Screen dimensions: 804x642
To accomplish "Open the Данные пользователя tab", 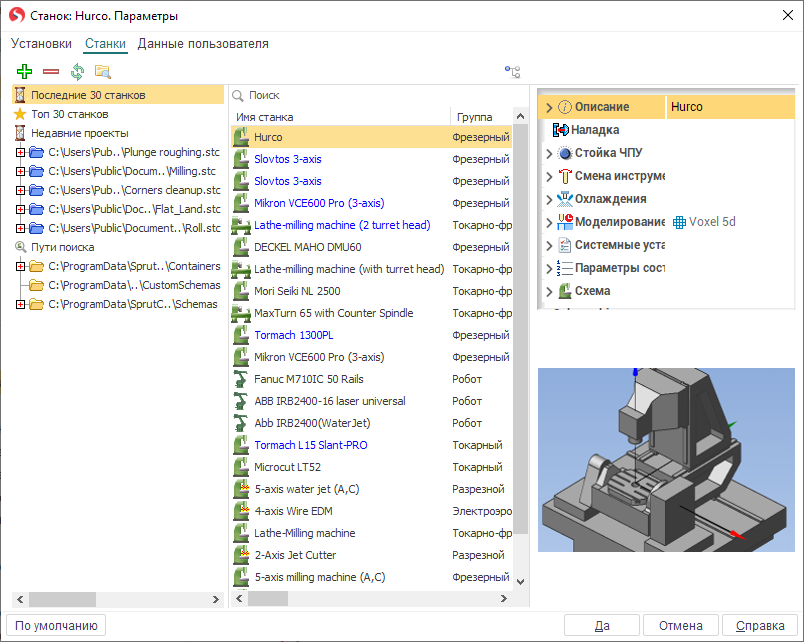I will tap(203, 44).
